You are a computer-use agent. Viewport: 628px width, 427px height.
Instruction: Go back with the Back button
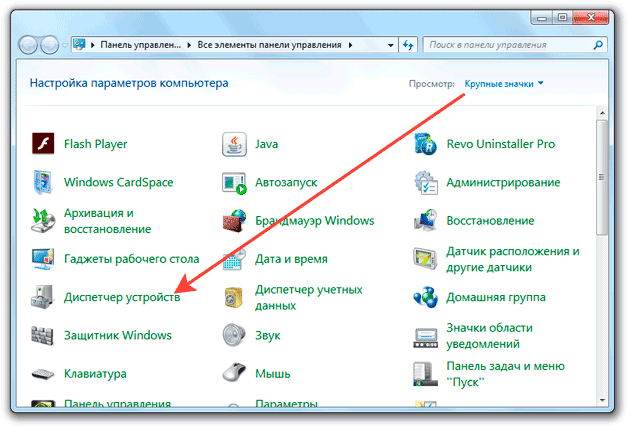(28, 45)
